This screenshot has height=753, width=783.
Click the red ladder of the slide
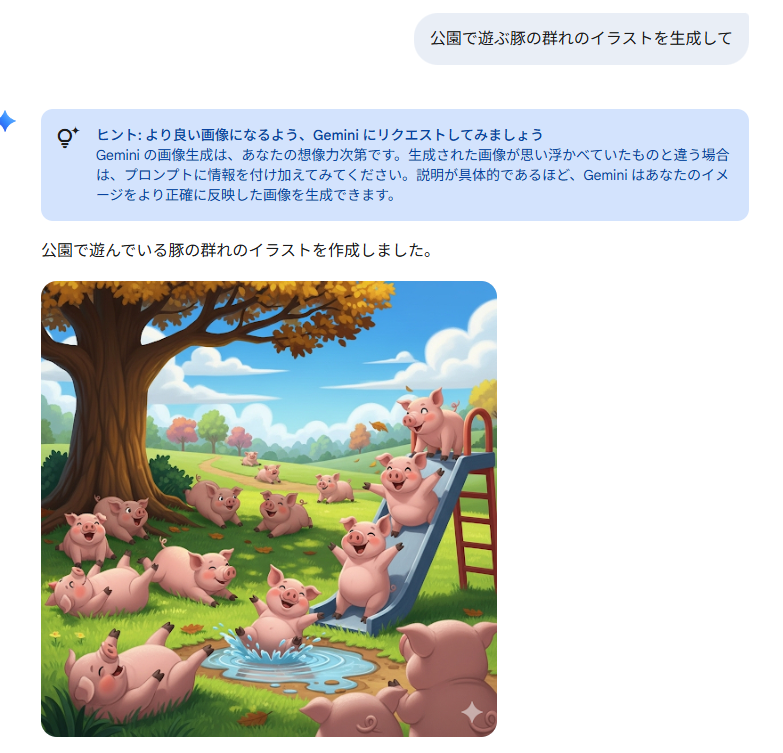(476, 499)
